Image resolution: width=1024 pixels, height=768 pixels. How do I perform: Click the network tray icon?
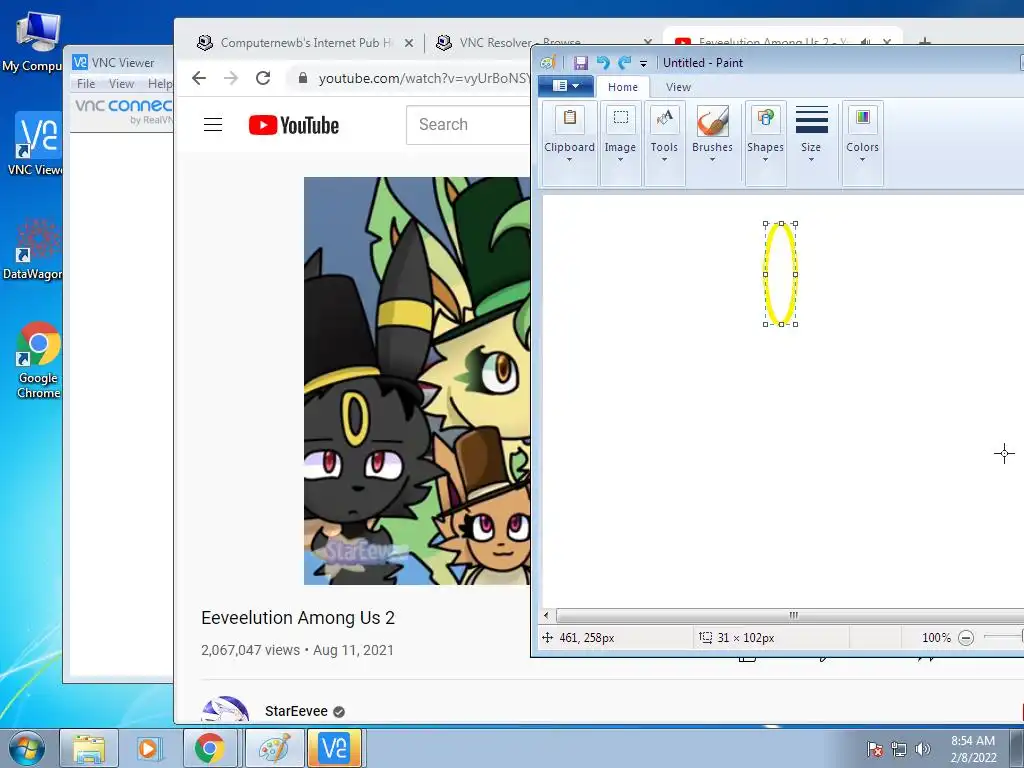[x=899, y=749]
